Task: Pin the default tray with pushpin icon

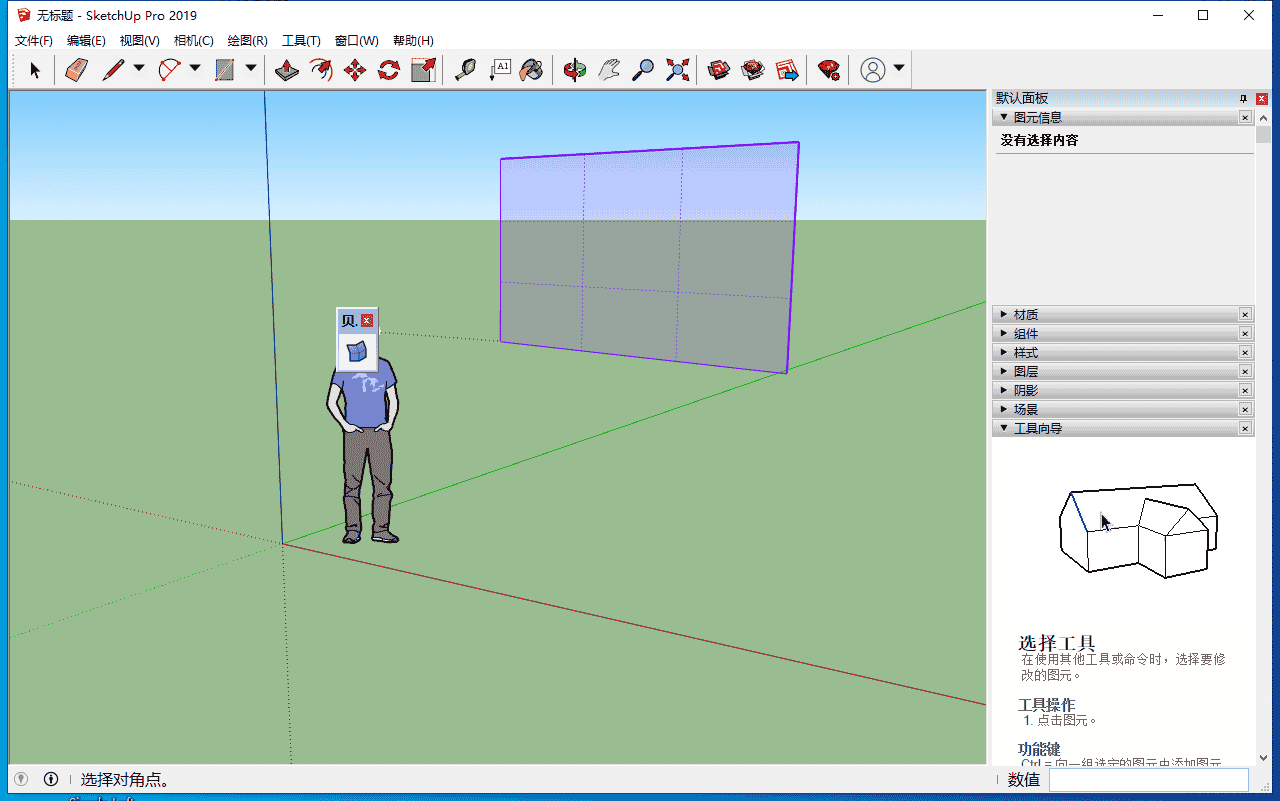Action: tap(1244, 98)
